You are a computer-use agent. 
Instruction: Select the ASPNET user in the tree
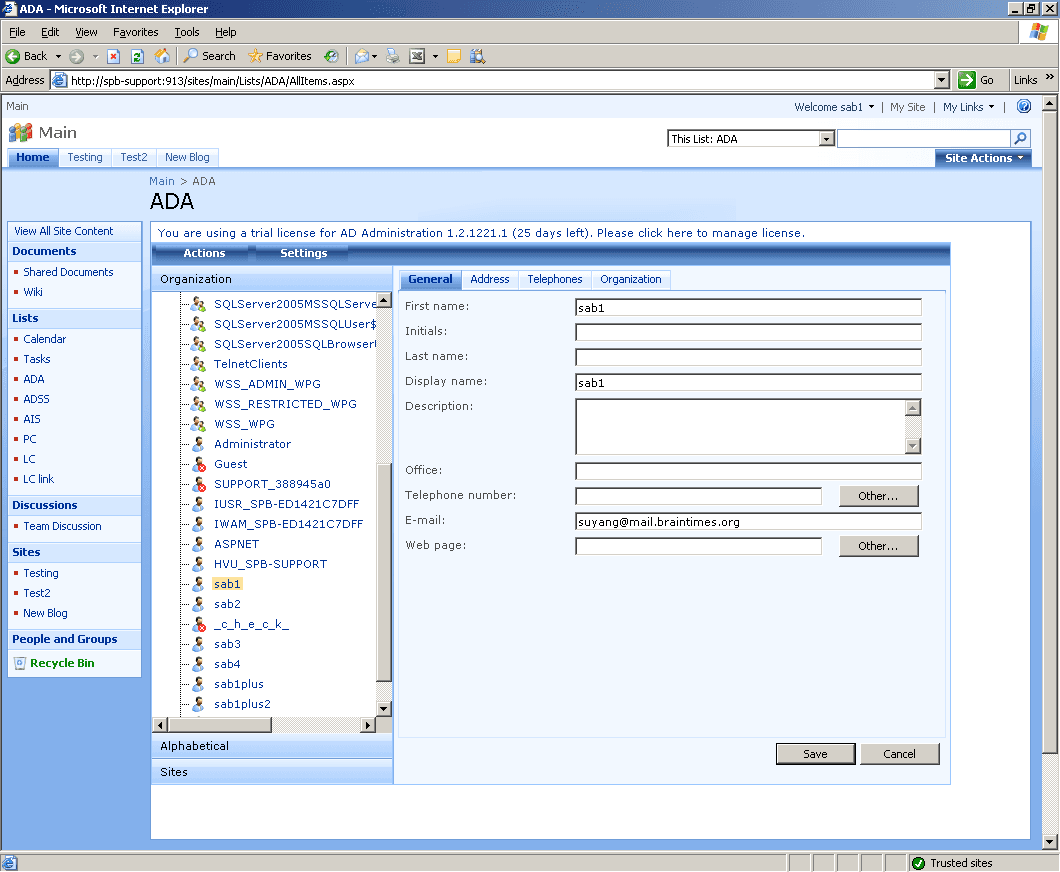[x=237, y=544]
